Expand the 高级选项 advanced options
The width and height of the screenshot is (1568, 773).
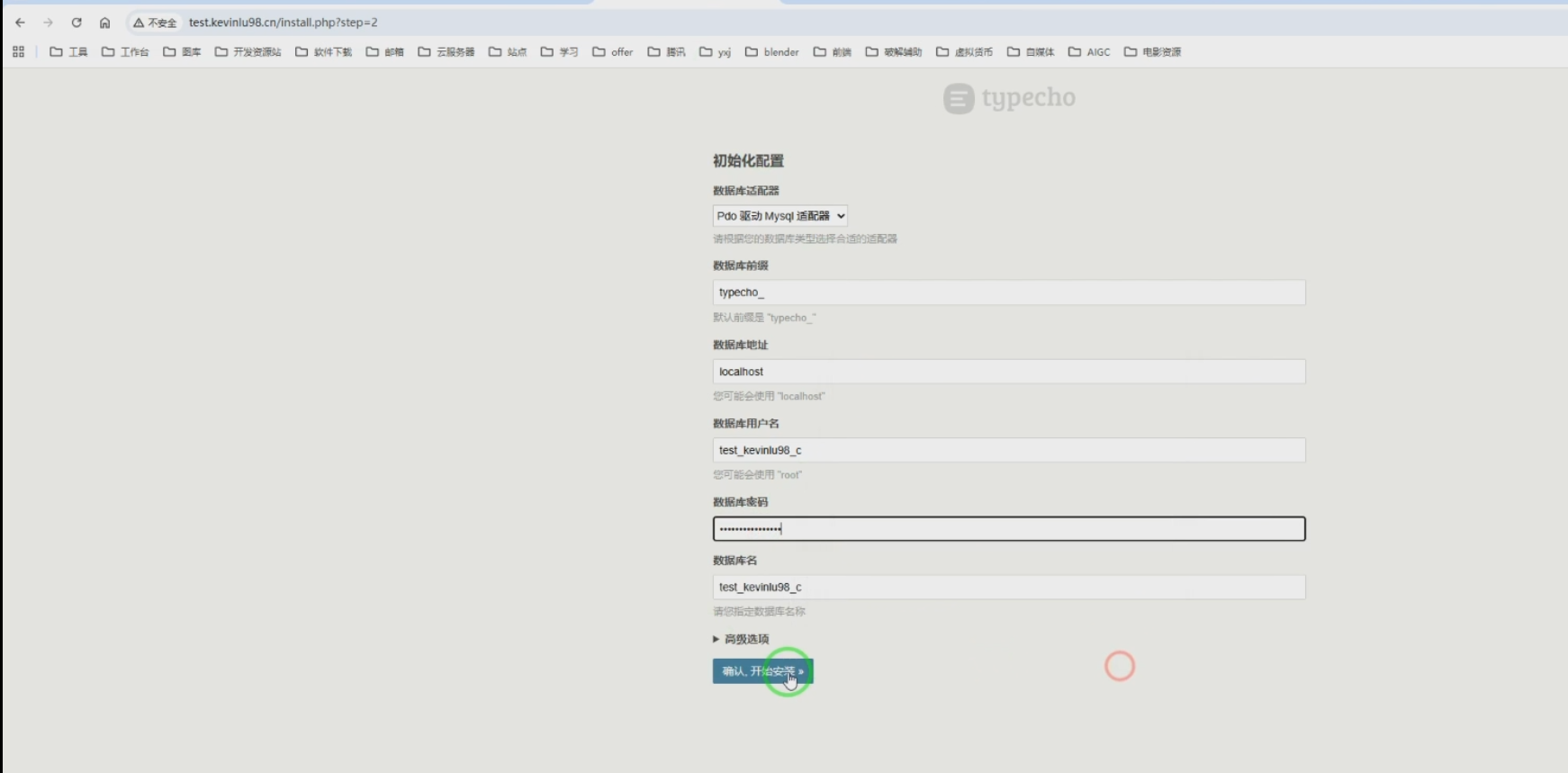pyautogui.click(x=741, y=639)
